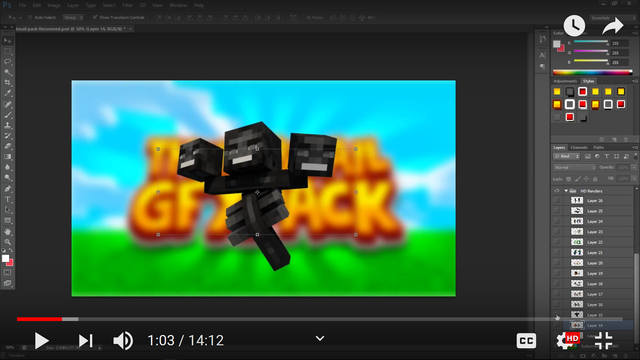The width and height of the screenshot is (640, 360).
Task: Select the Eyedropper tool
Action: [7, 93]
